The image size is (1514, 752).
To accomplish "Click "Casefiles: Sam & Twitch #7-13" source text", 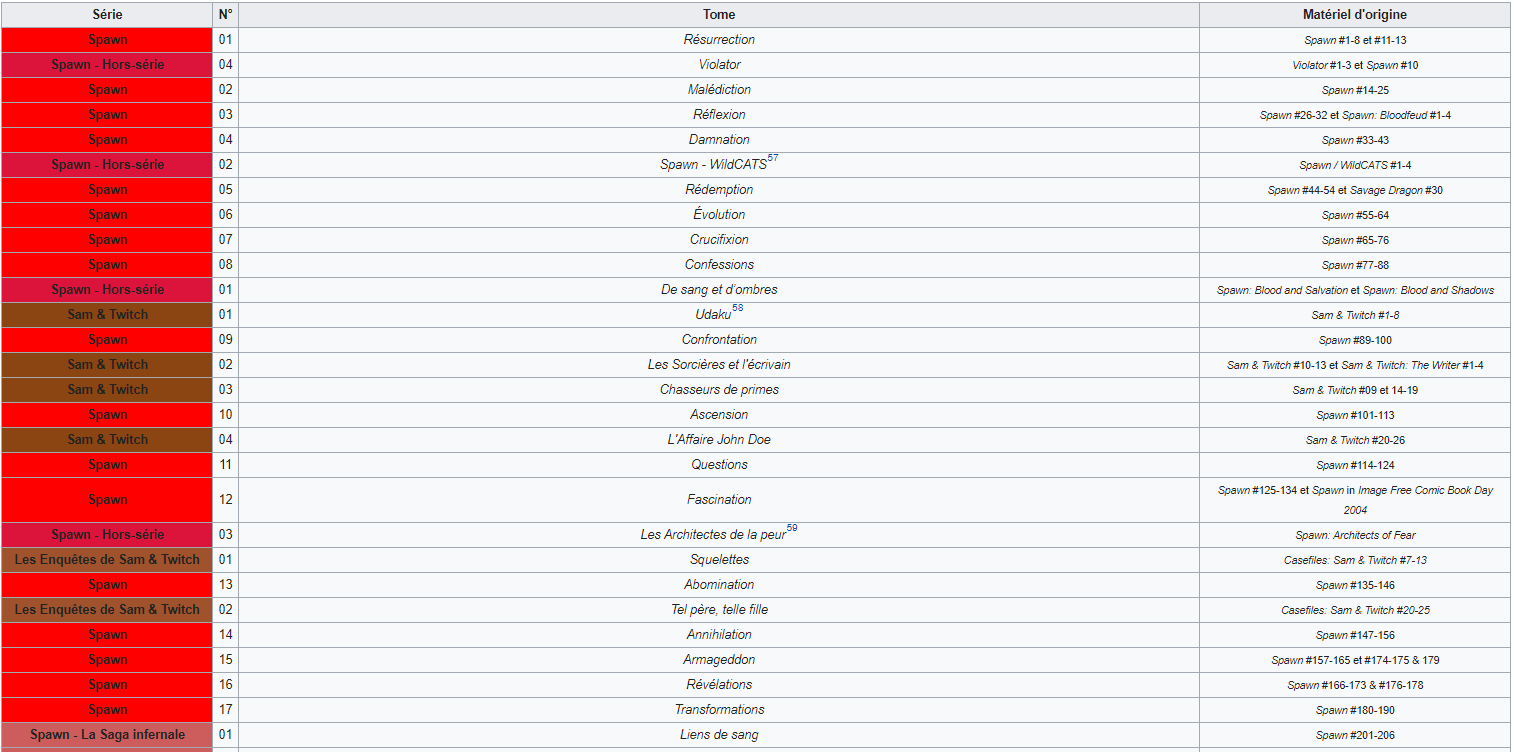I will (1355, 560).
